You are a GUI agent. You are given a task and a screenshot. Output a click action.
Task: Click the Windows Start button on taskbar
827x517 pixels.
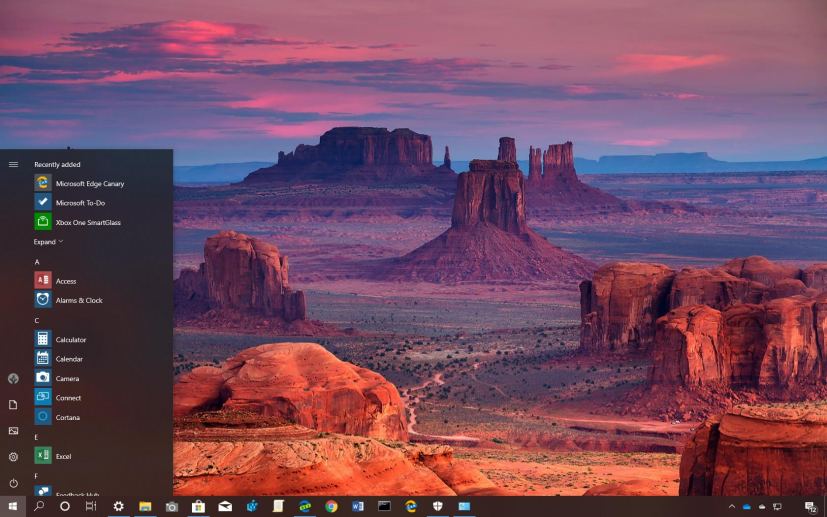pyautogui.click(x=13, y=506)
